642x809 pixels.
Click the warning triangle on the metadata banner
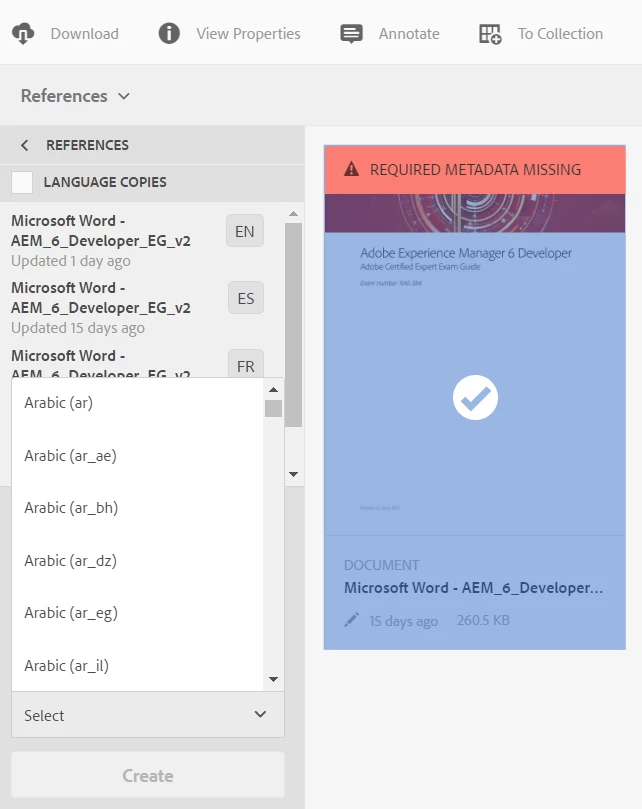click(351, 169)
